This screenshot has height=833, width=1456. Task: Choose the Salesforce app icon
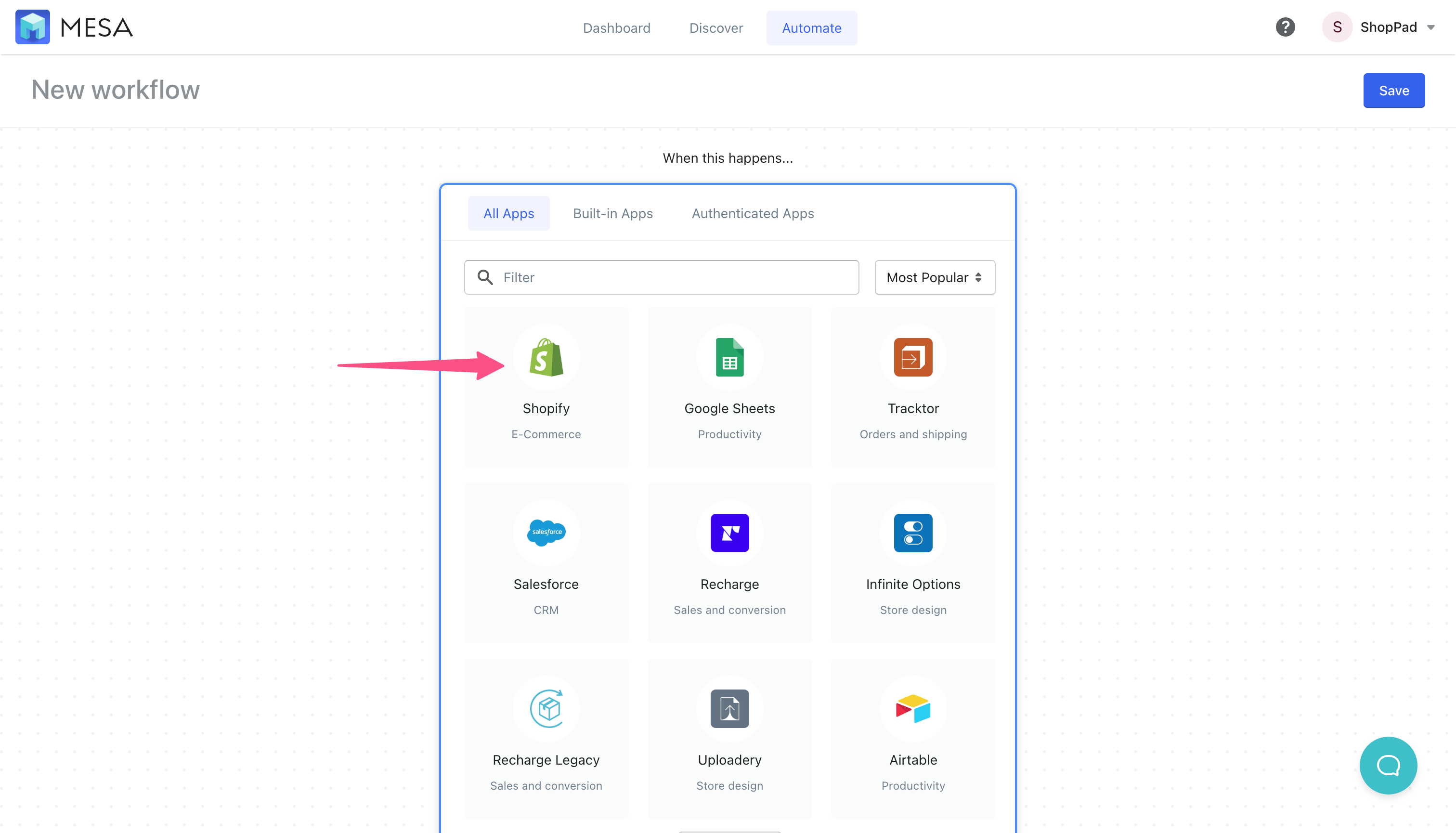[546, 533]
